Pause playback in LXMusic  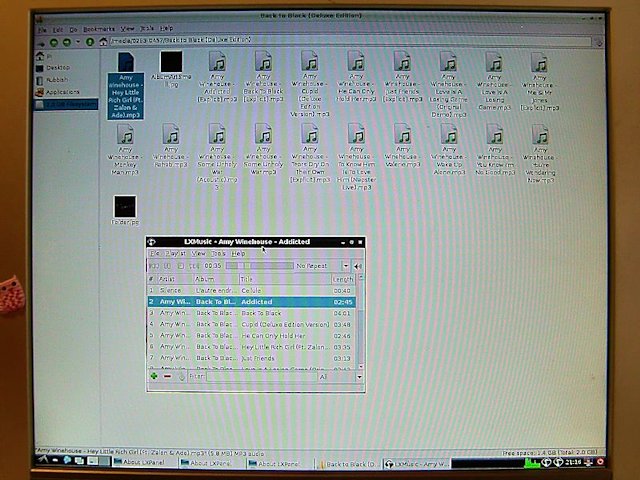click(167, 266)
